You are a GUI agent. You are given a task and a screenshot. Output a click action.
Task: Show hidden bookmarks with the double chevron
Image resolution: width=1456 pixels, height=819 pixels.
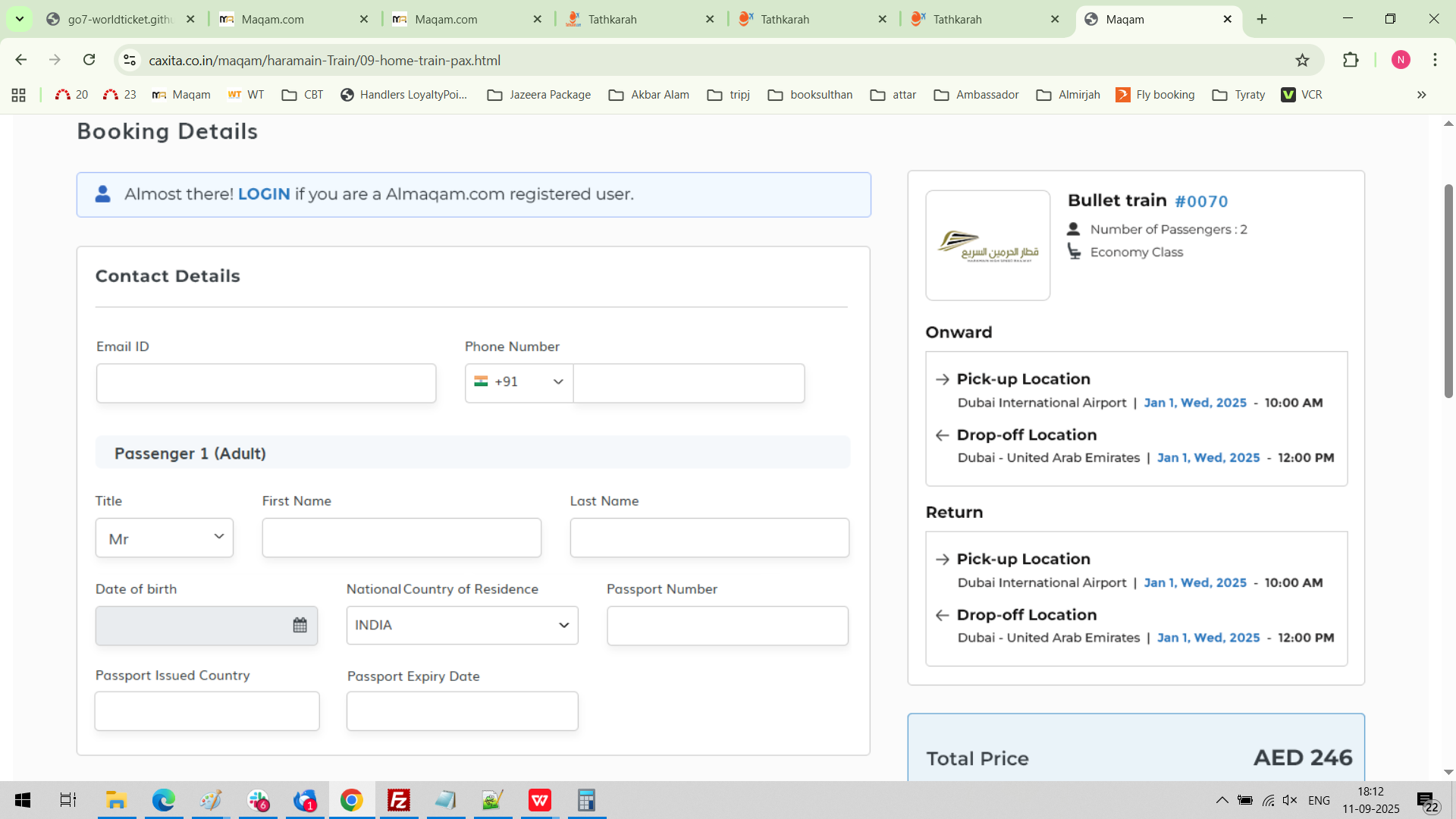[1421, 95]
